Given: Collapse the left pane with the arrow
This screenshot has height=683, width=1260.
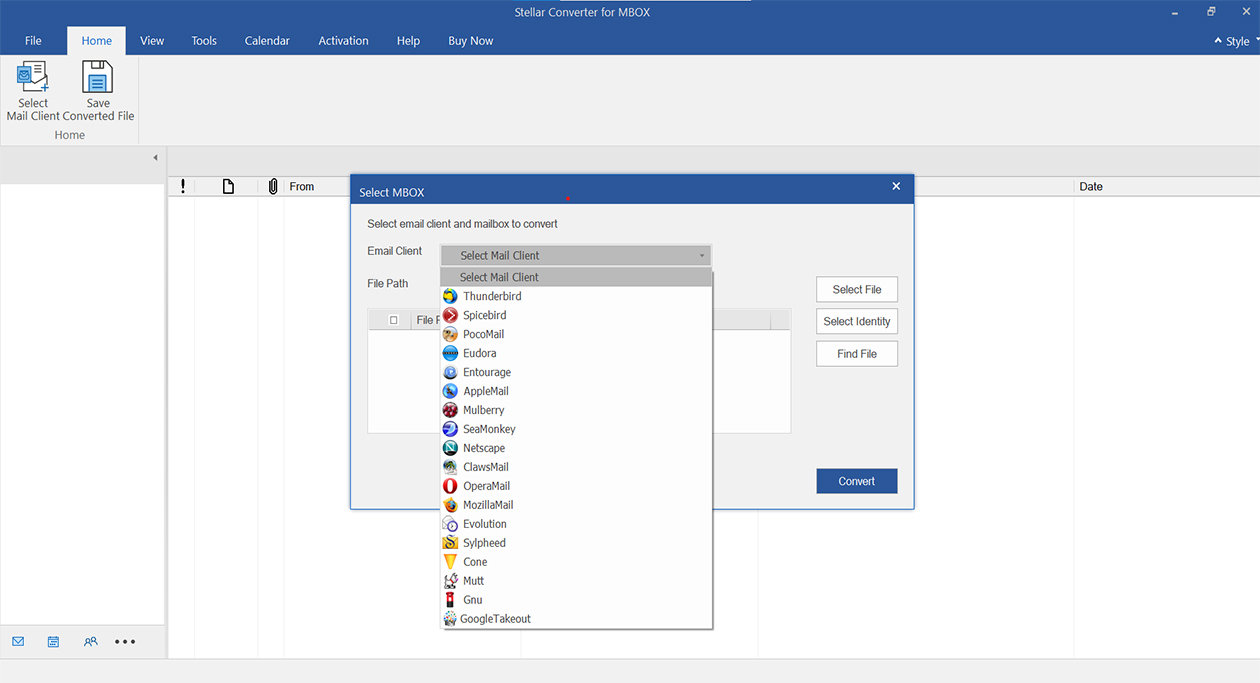Looking at the screenshot, I should click(155, 158).
